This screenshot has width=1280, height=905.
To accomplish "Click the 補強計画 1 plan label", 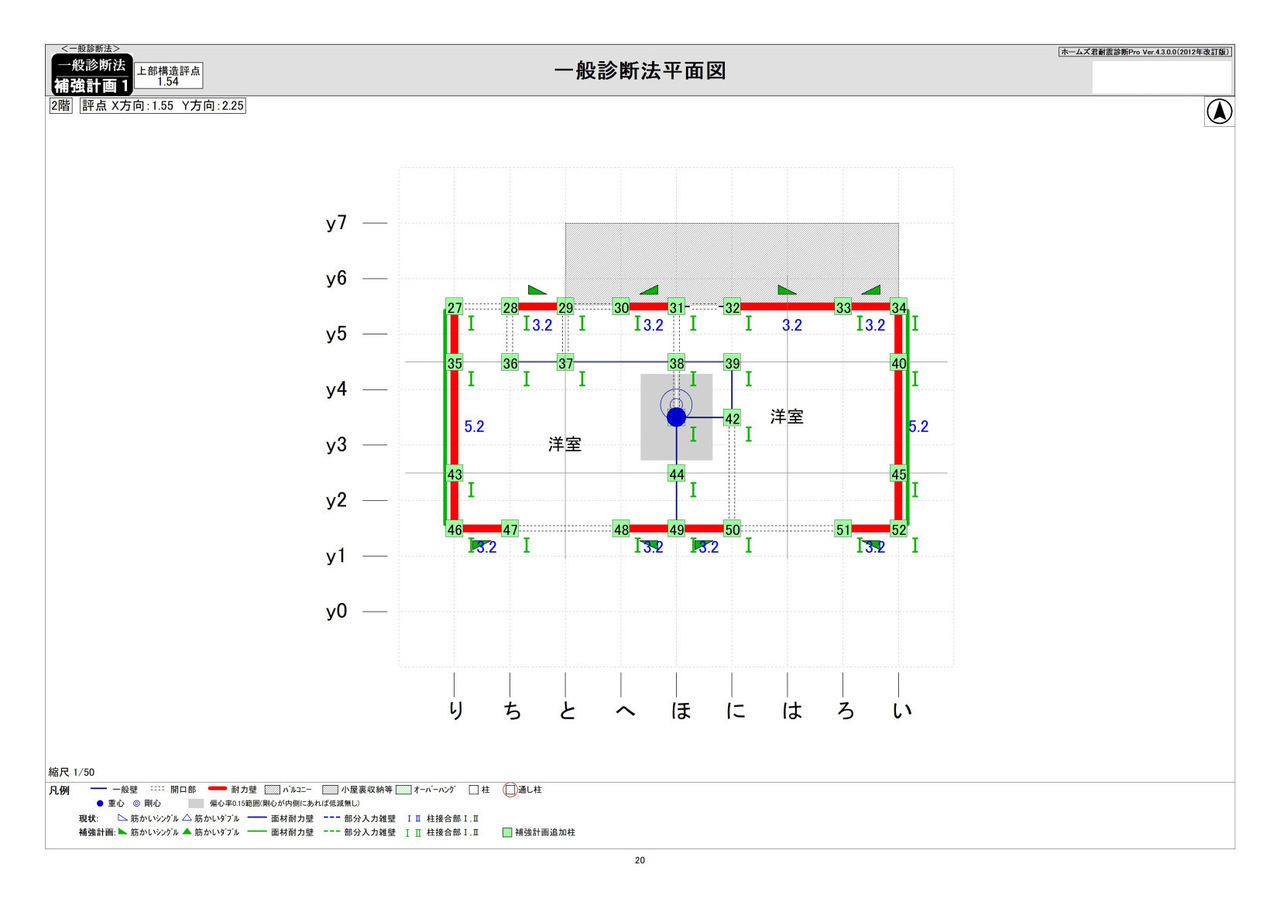I will (91, 85).
